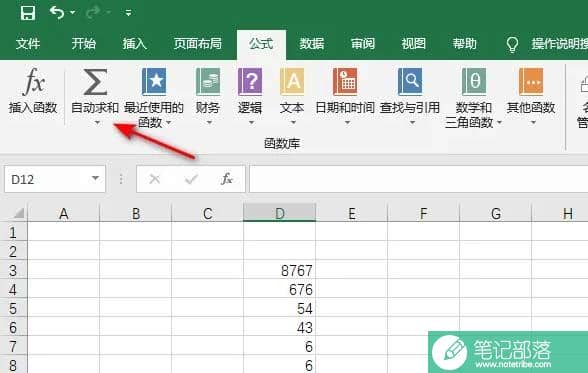Switch to the 开始 ribbon tab

click(84, 44)
